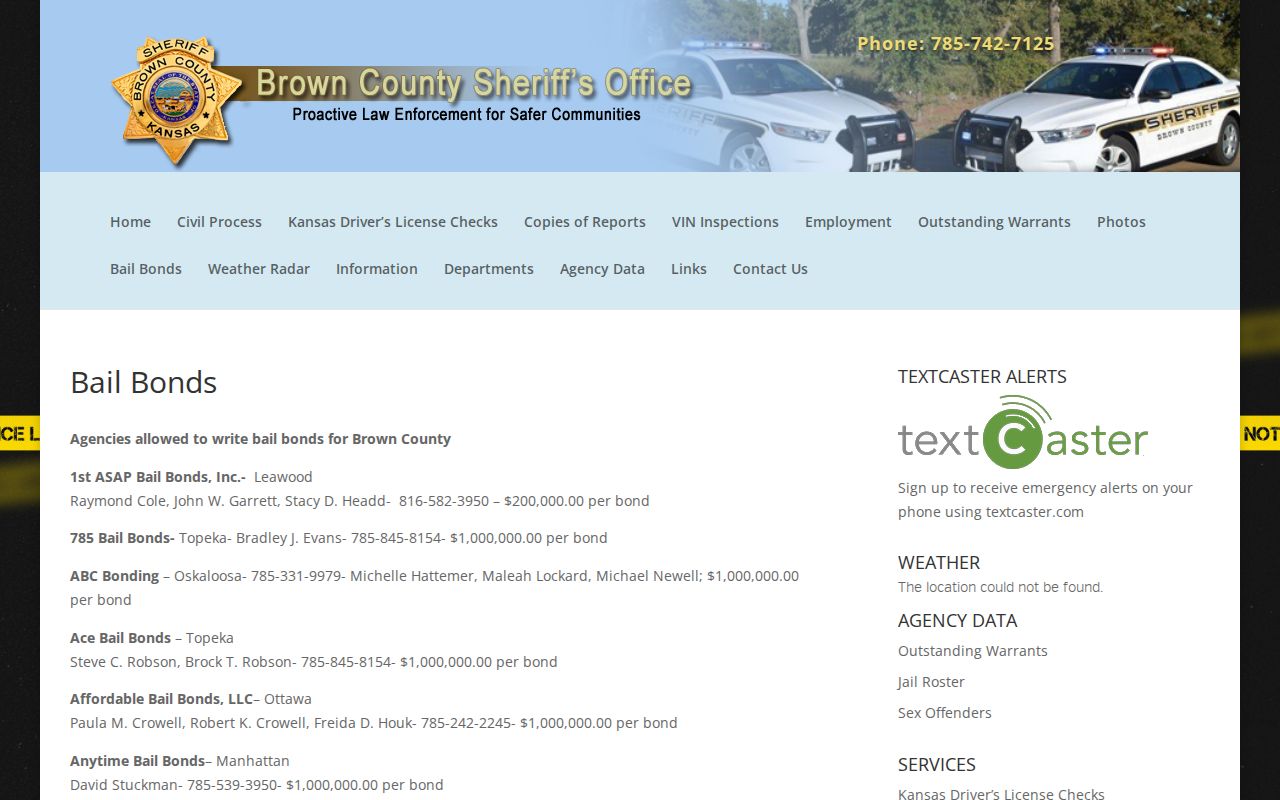Click the TEXTCASTER ALERTS heading
Viewport: 1280px width, 800px height.
pyautogui.click(x=982, y=377)
